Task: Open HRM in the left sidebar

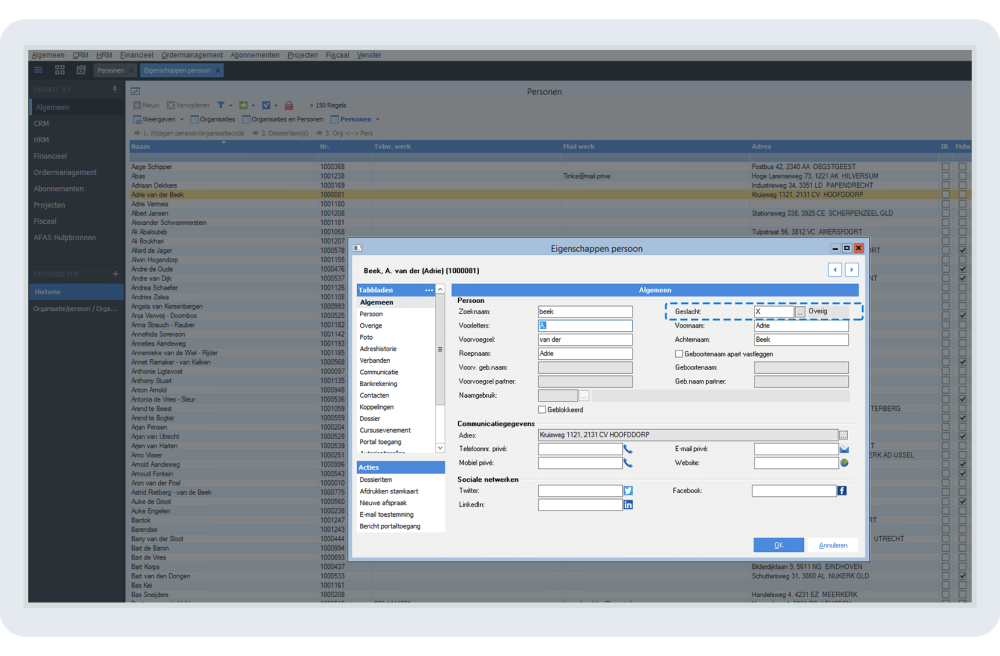Action: (x=41, y=140)
